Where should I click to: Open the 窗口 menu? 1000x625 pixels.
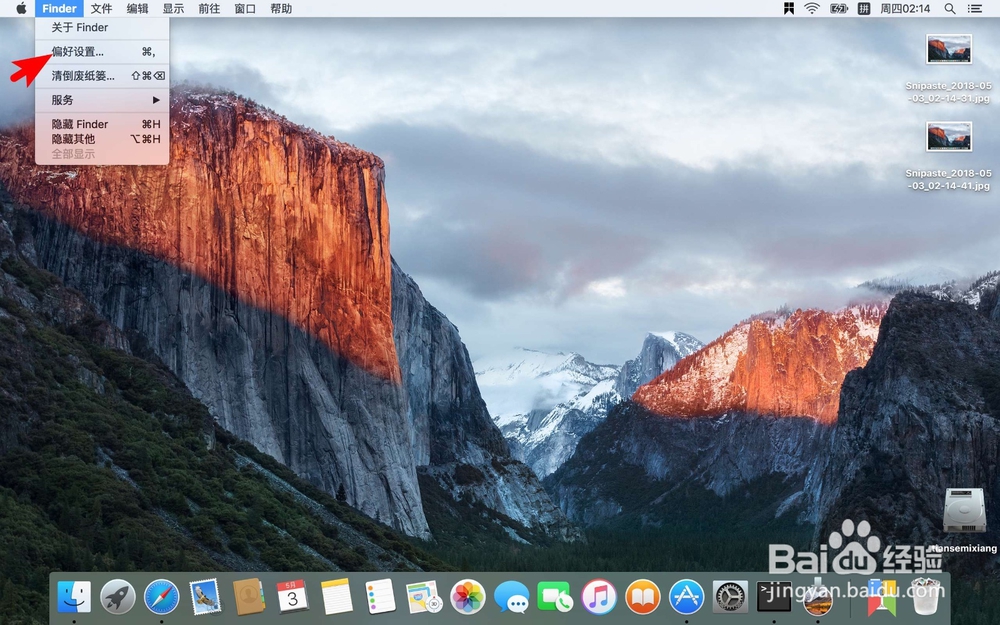tap(245, 8)
